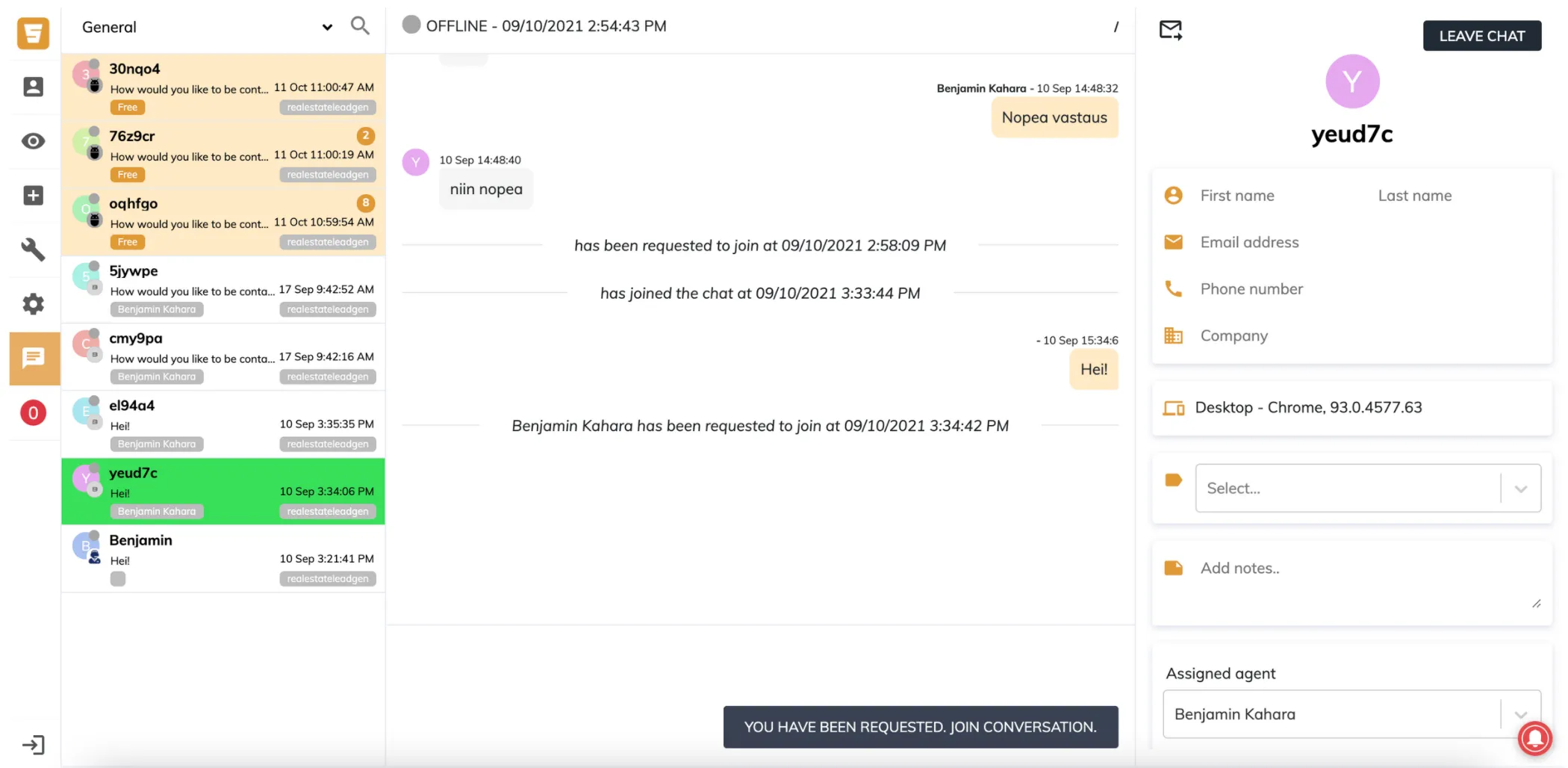This screenshot has width=1568, height=768.
Task: Open the eye visitors monitor icon
Action: (33, 141)
